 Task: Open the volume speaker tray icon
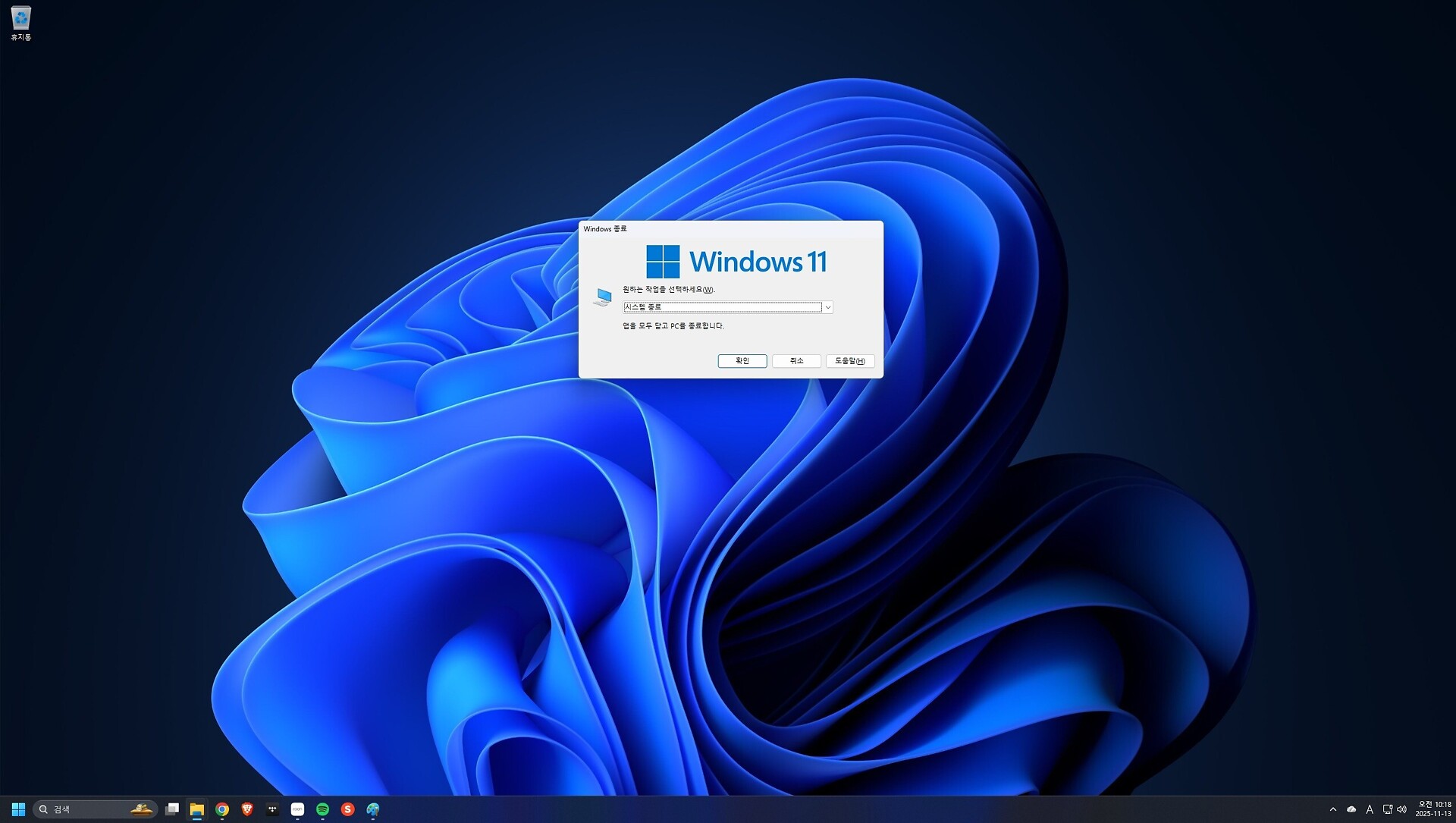(1402, 809)
